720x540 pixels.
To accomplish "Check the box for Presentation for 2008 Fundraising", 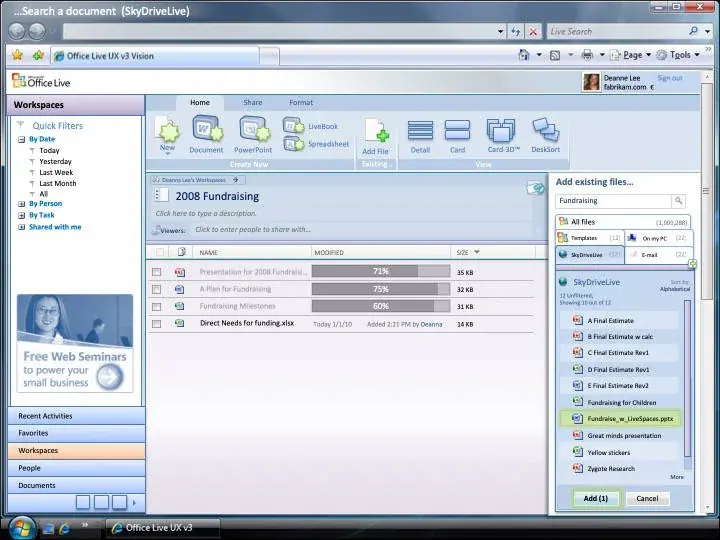I will [157, 272].
